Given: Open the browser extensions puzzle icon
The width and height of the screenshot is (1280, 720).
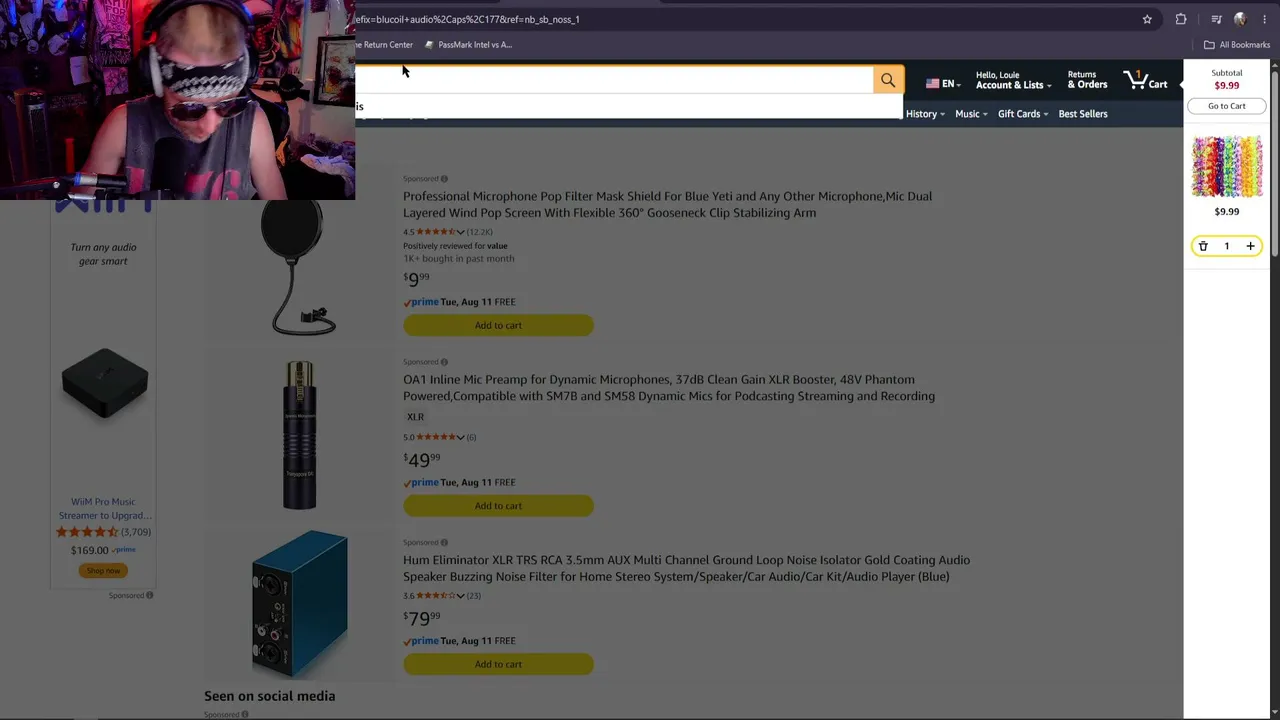Looking at the screenshot, I should click(x=1181, y=19).
